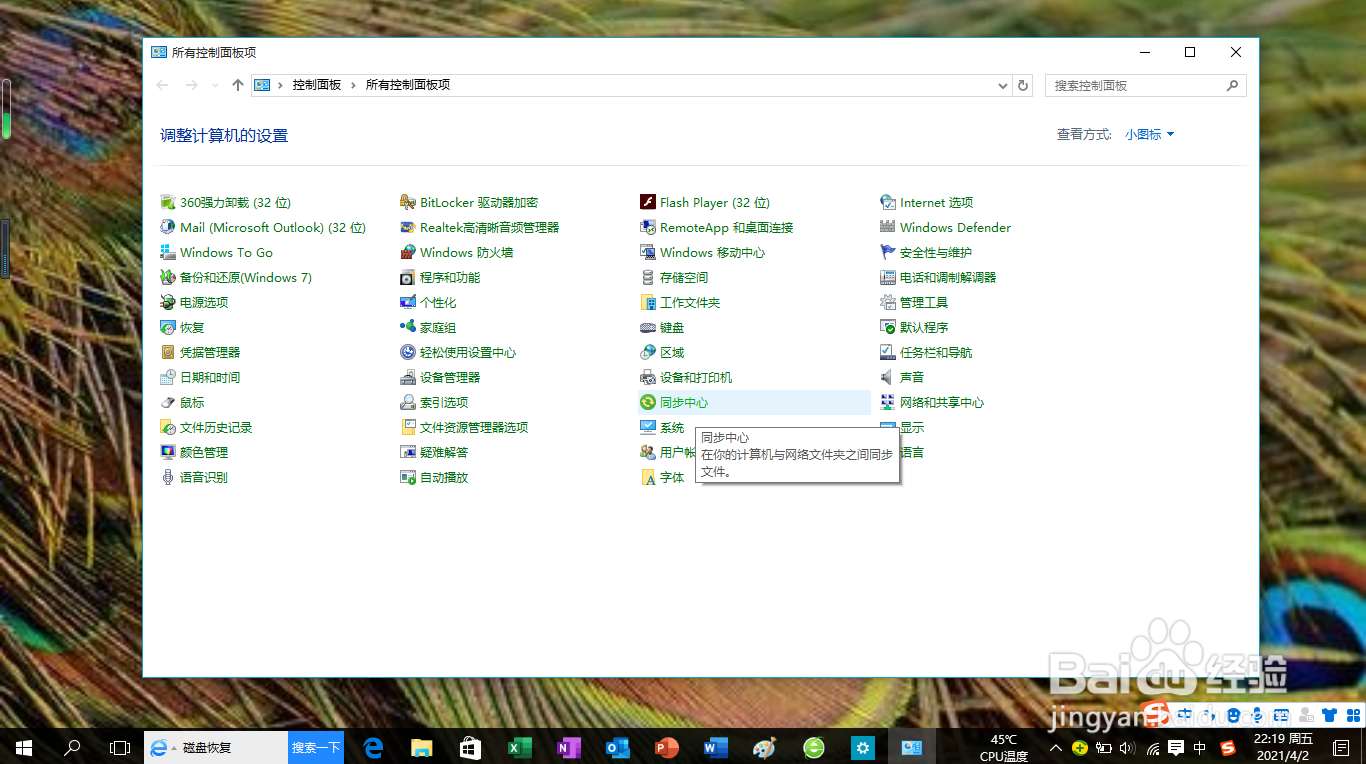The height and width of the screenshot is (764, 1366).
Task: Click the 疑难解答 link
Action: click(x=444, y=452)
